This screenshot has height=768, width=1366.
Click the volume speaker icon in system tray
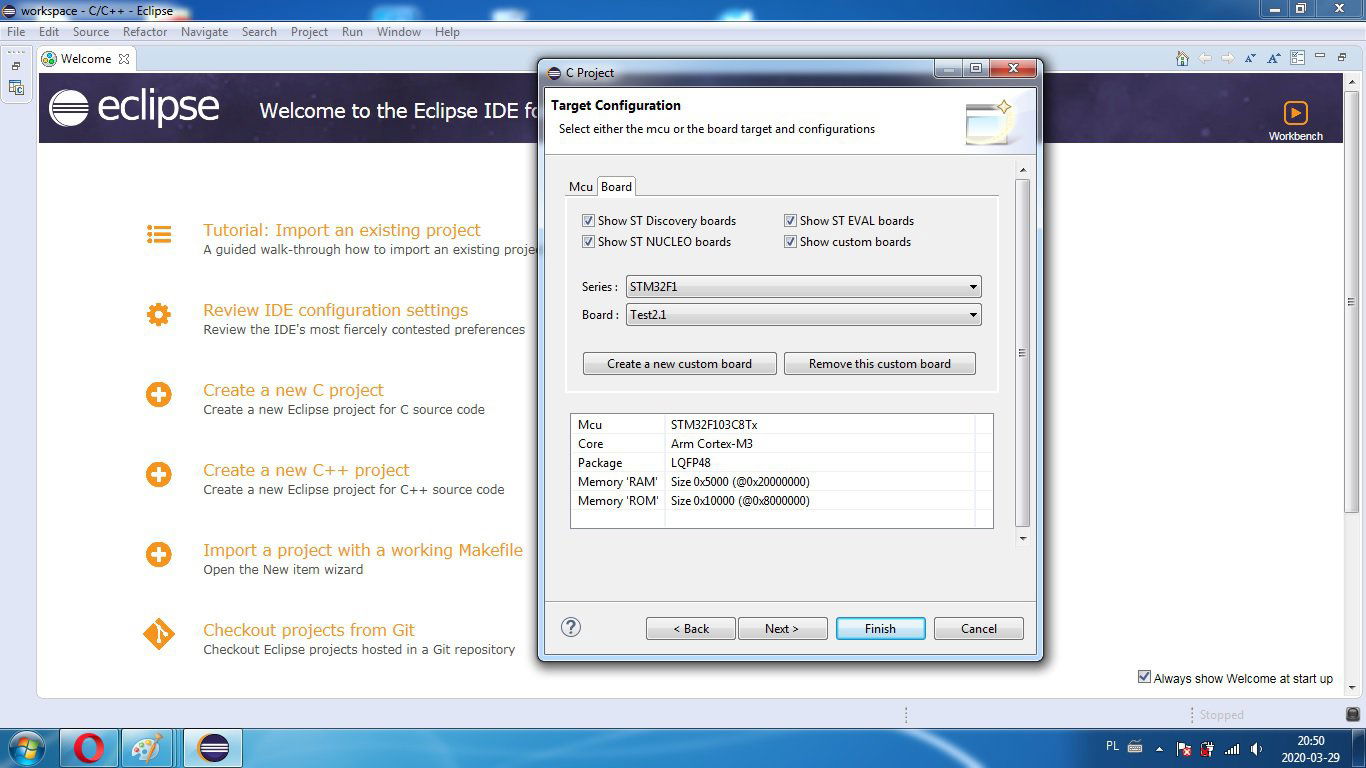point(1256,748)
